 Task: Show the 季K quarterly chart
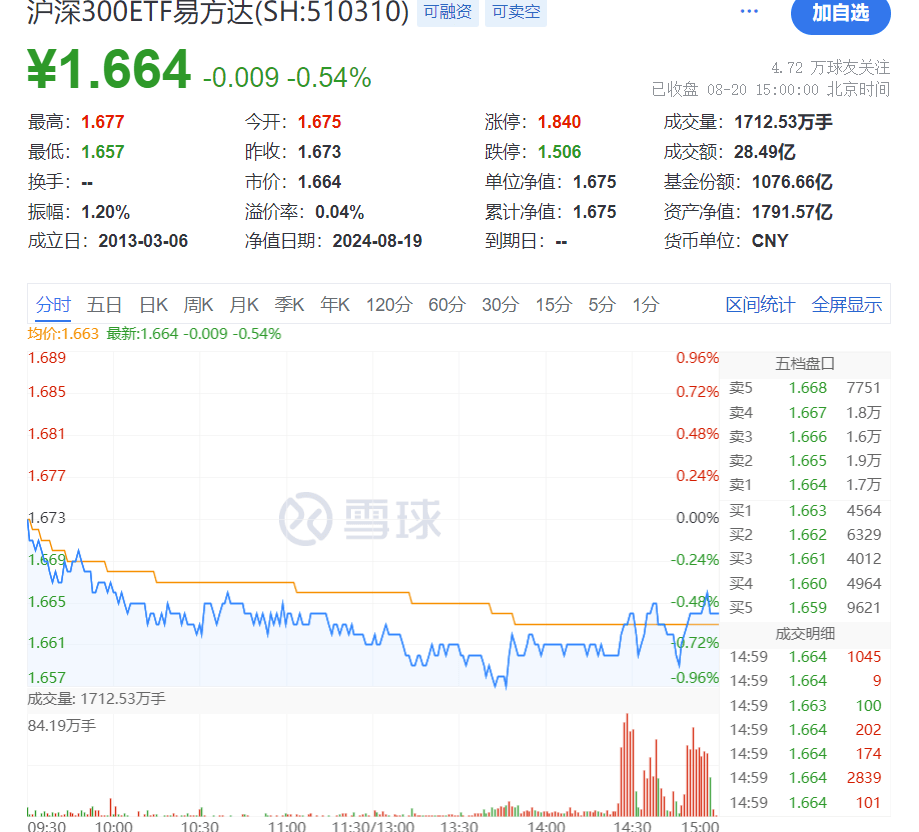(x=290, y=305)
